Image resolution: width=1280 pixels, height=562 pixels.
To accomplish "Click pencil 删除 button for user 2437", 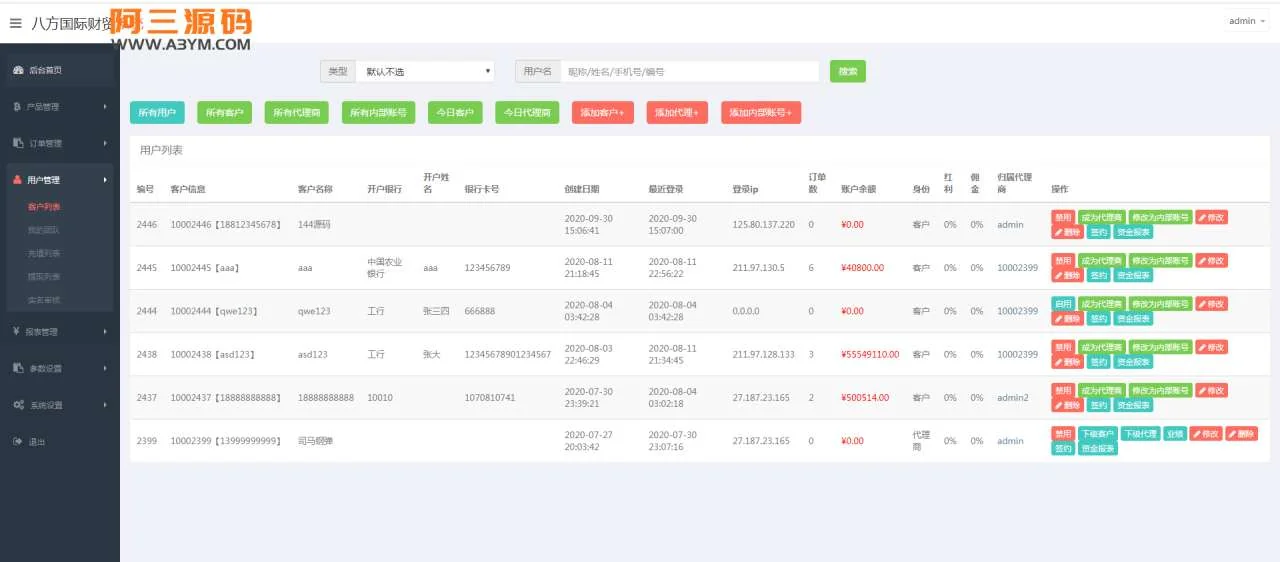I will 1067,405.
